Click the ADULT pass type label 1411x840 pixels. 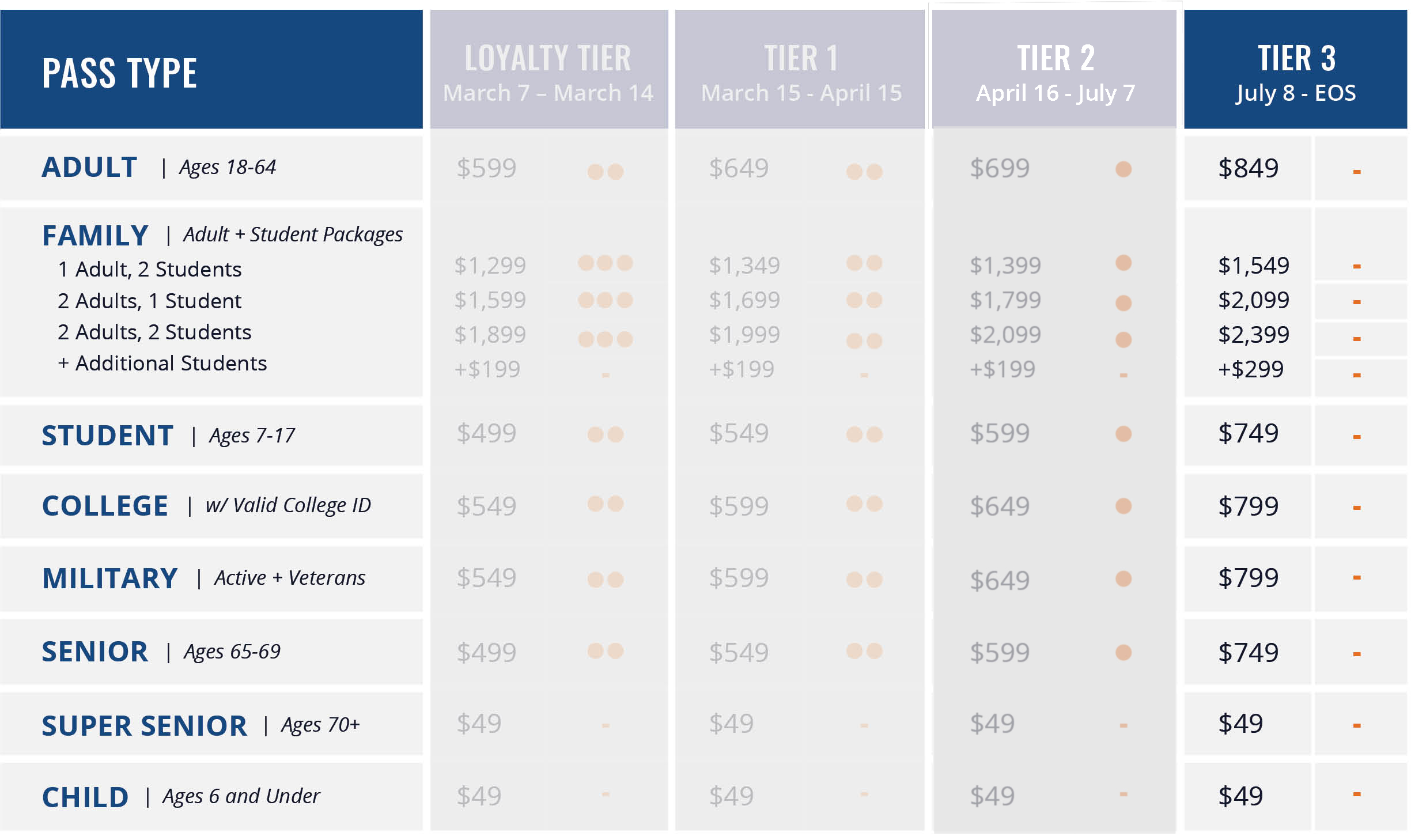[x=90, y=168]
